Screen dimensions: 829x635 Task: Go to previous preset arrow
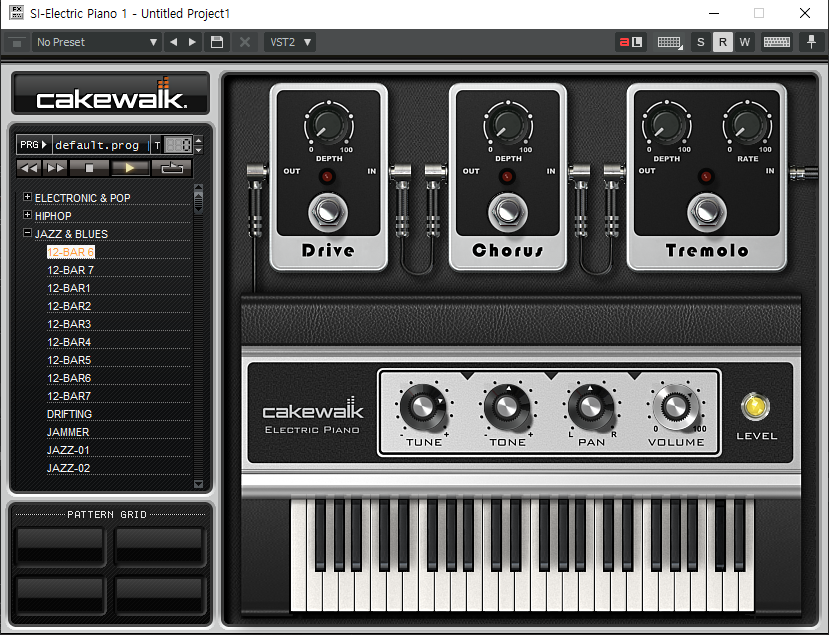[173, 42]
